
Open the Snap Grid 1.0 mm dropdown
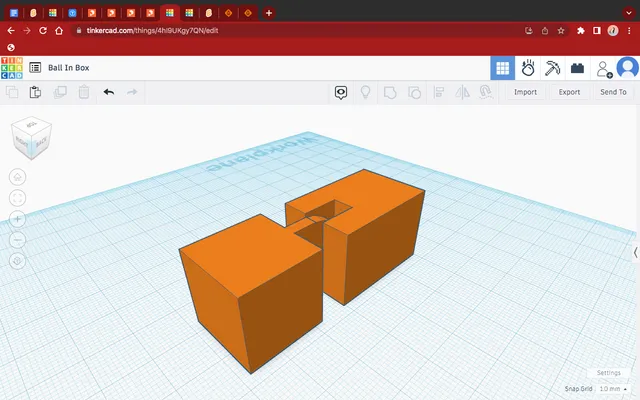pyautogui.click(x=613, y=389)
